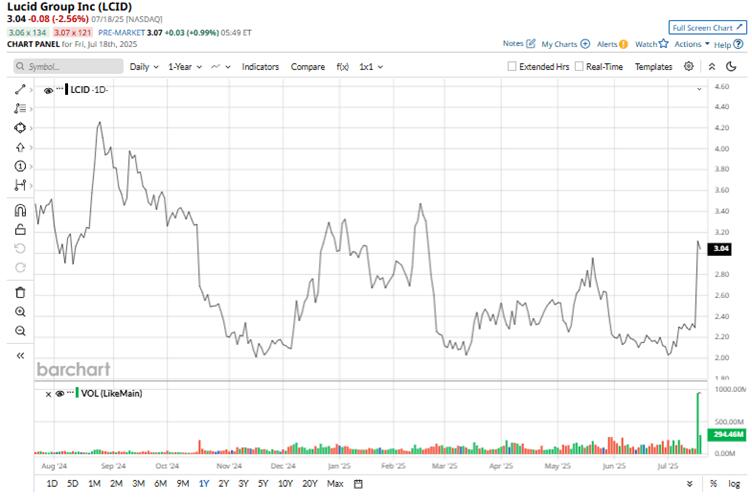Open Full Screen Chart

(x=707, y=28)
